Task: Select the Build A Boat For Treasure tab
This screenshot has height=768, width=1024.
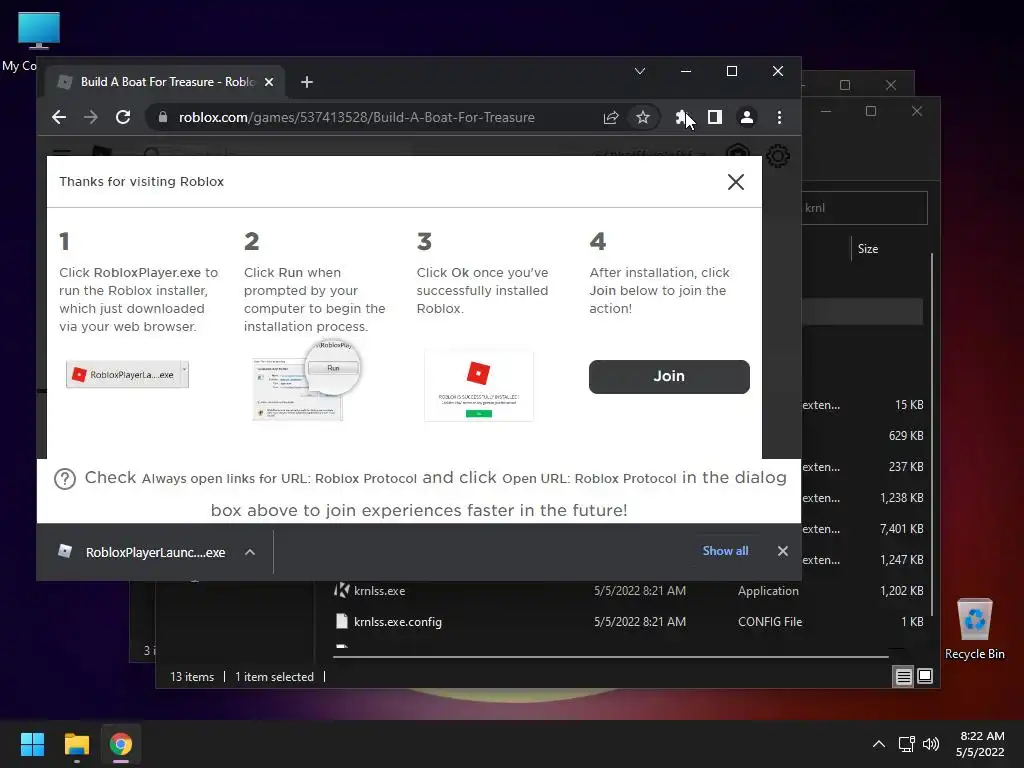Action: tap(165, 82)
